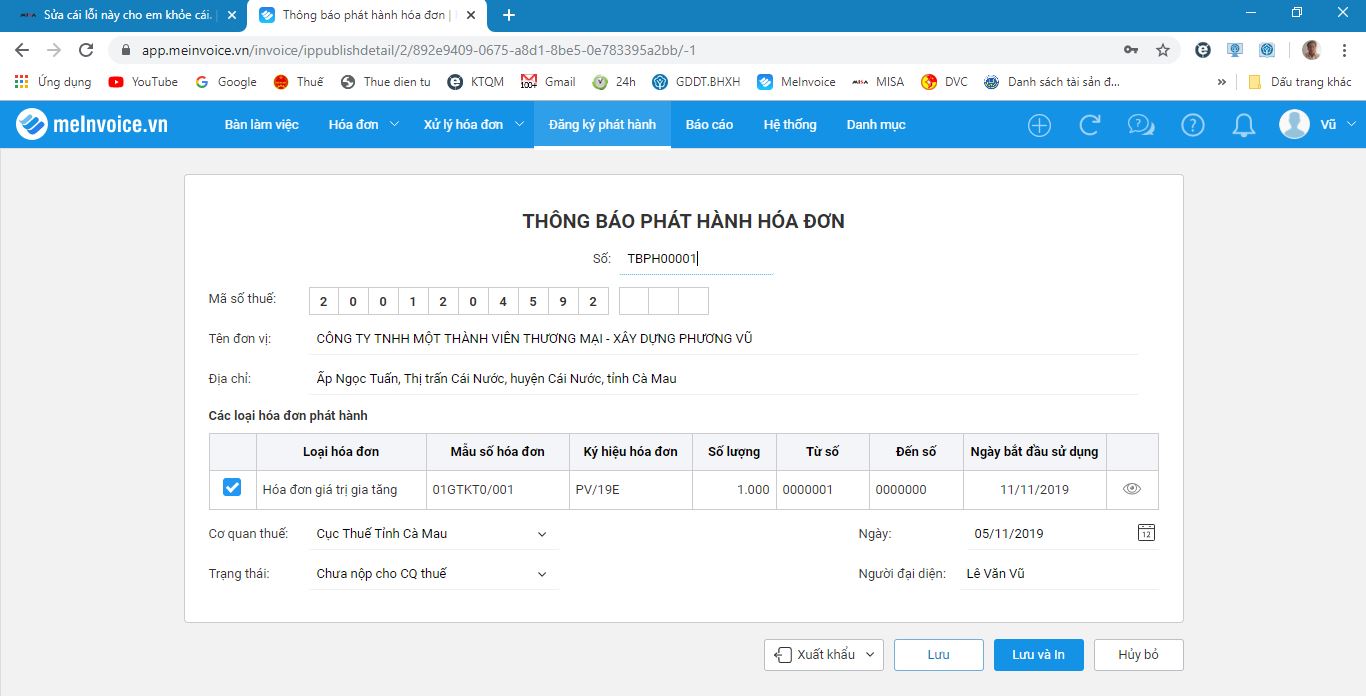1366x696 pixels.
Task: Click Từ số cell 0000001
Action: 823,490
